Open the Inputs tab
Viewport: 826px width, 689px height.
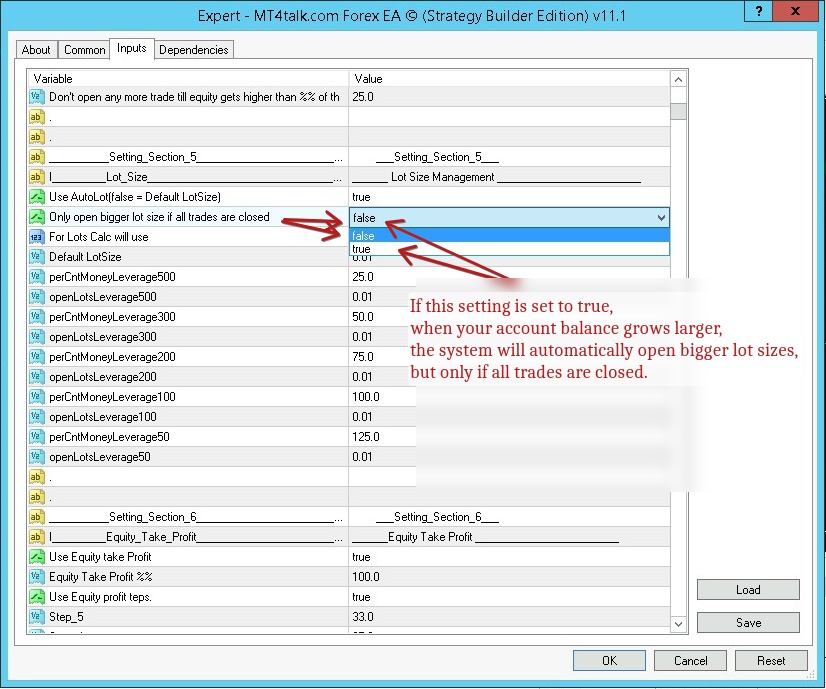[x=132, y=48]
